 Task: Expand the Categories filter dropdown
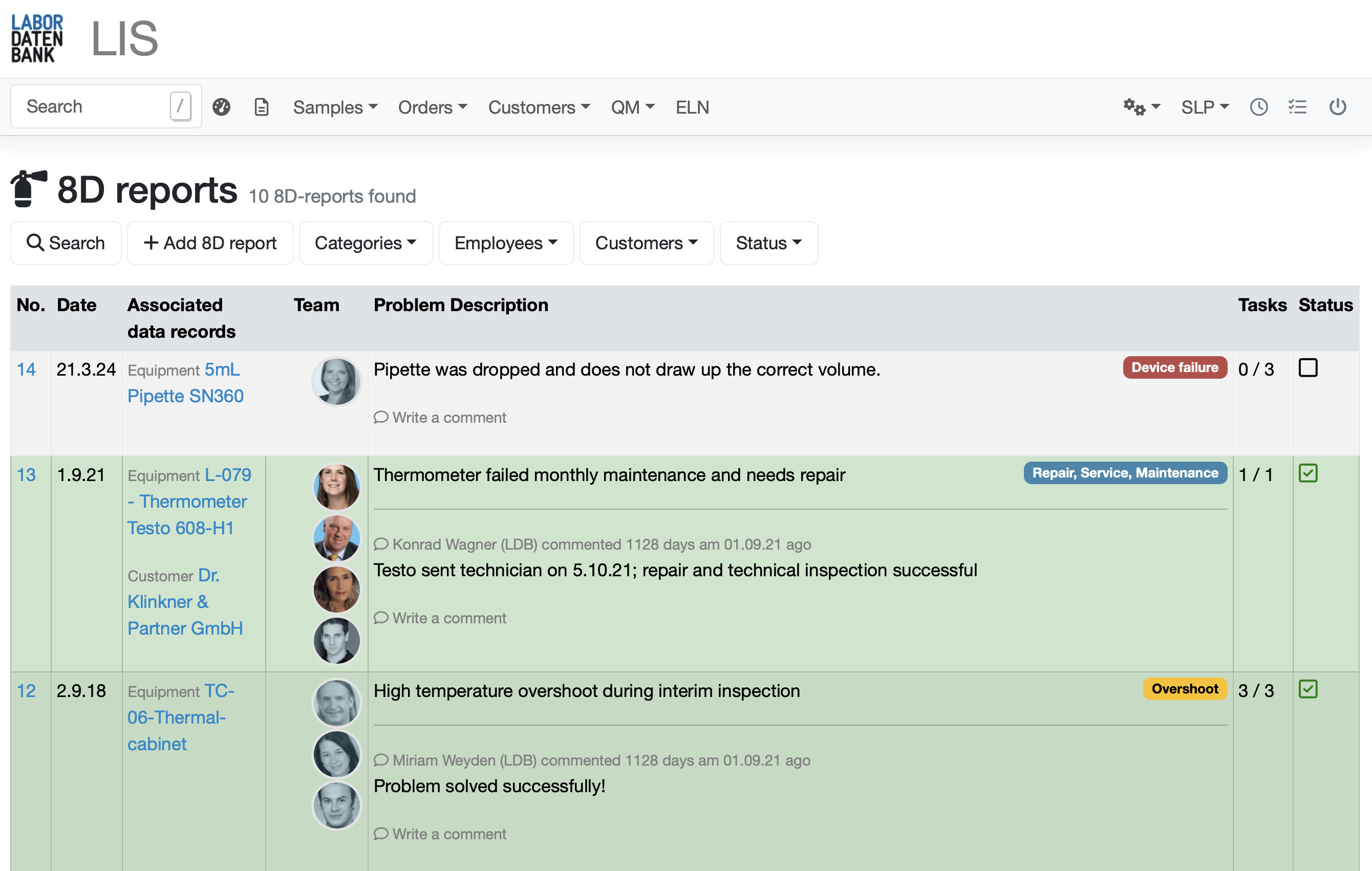365,243
